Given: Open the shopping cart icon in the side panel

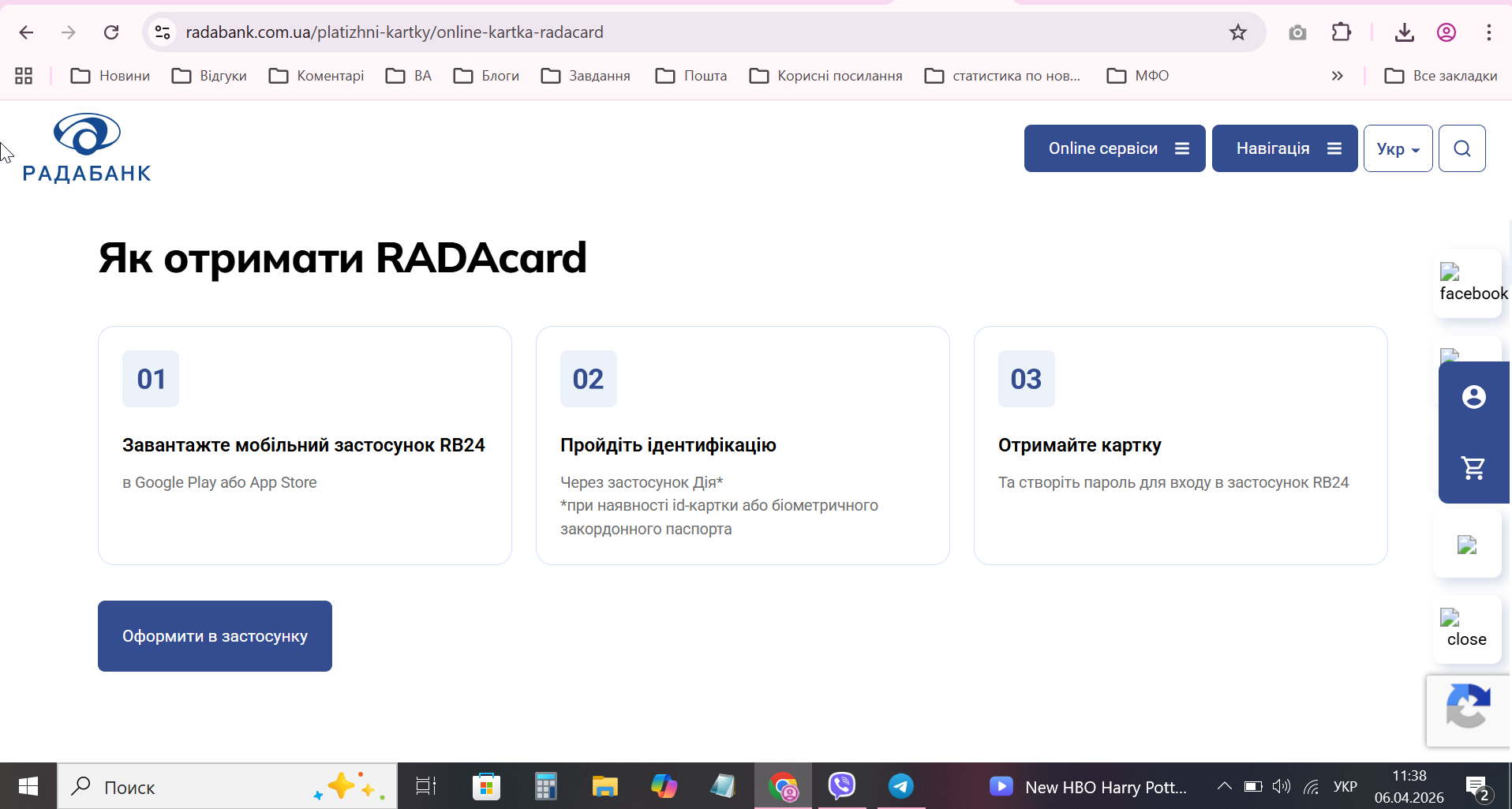Looking at the screenshot, I should click(x=1473, y=468).
